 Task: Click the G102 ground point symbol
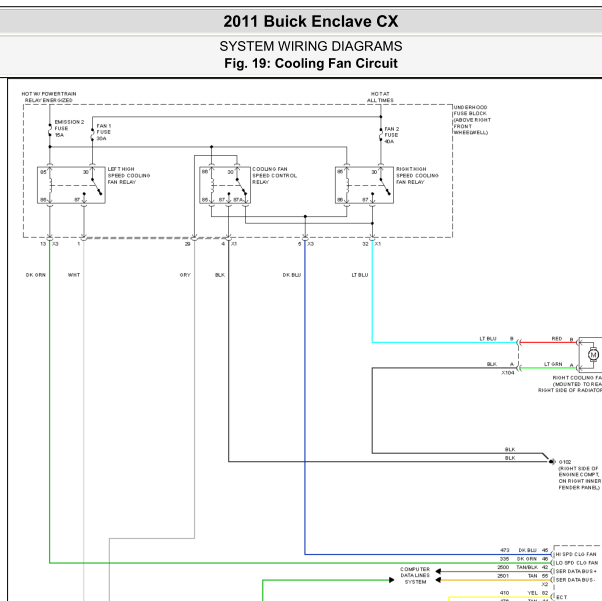[x=552, y=462]
